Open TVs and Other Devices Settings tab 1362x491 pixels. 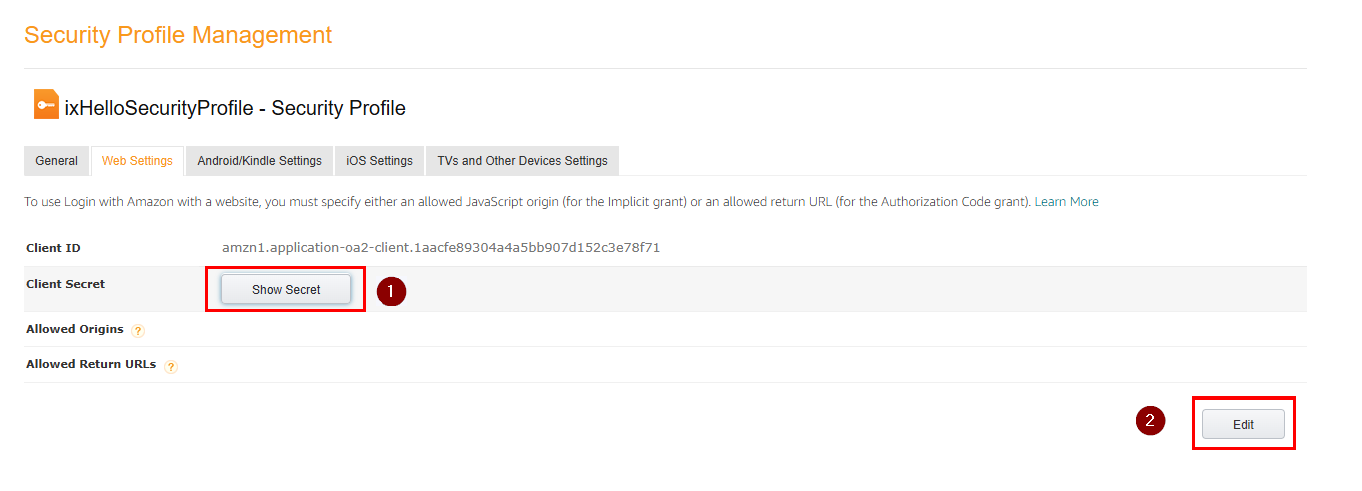point(522,161)
